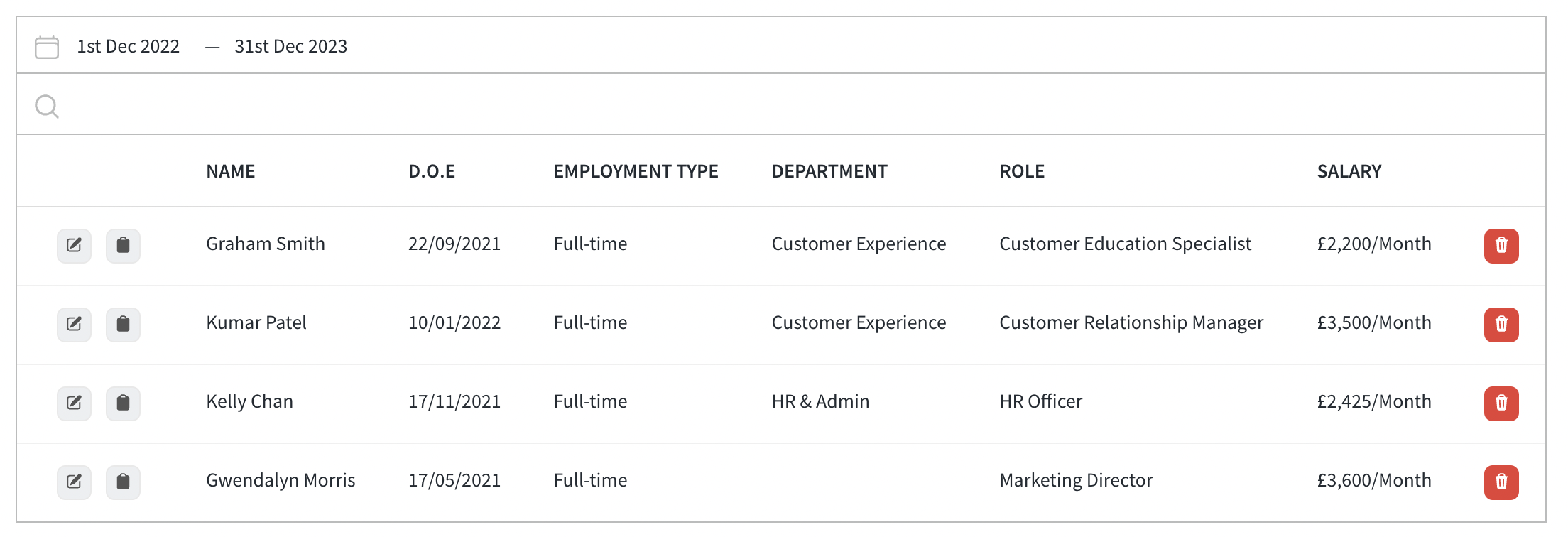The width and height of the screenshot is (1568, 537).
Task: Click the search magnifier icon
Action: pyautogui.click(x=47, y=107)
